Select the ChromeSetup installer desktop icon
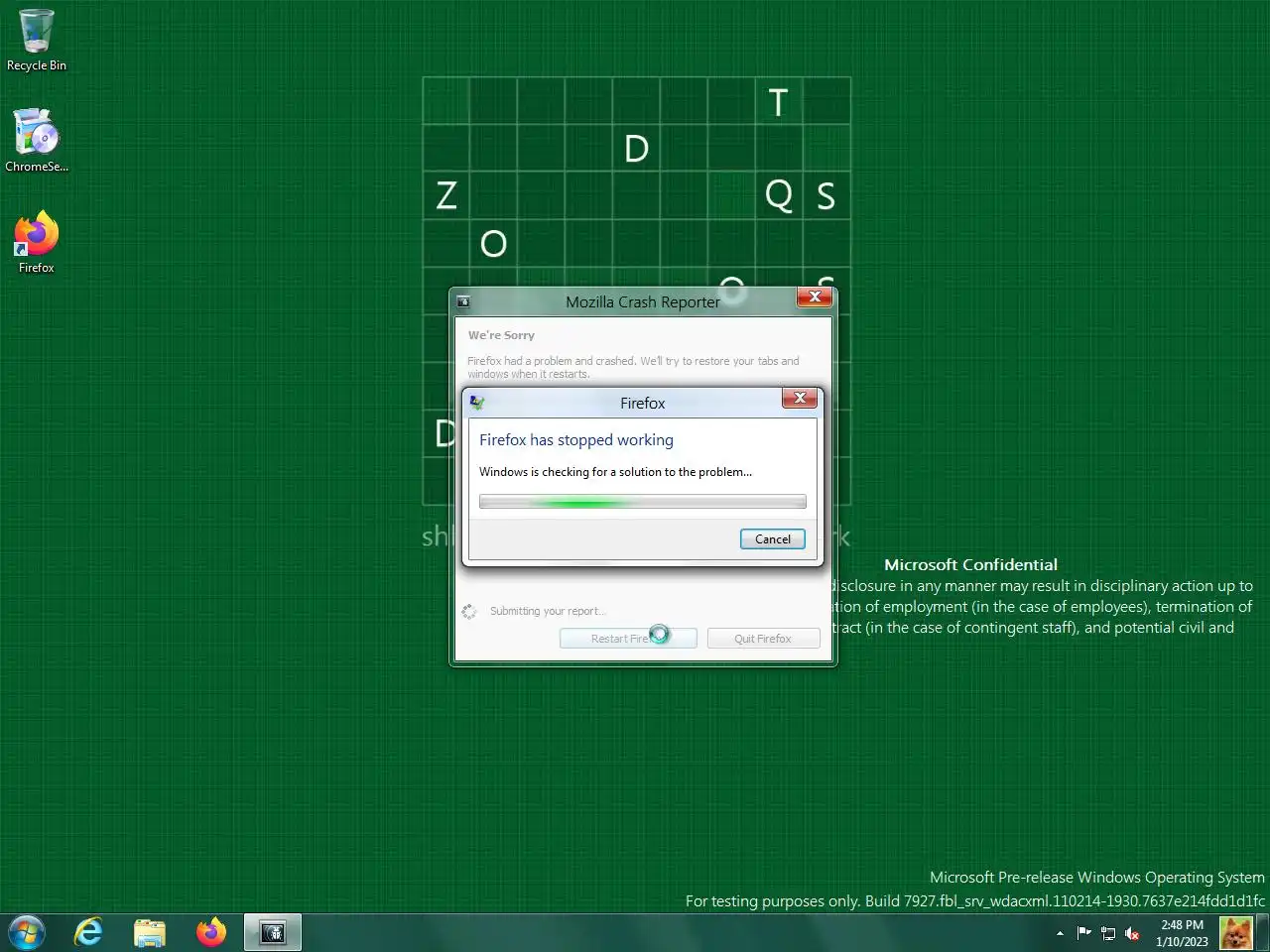This screenshot has height=952, width=1270. pos(37,140)
